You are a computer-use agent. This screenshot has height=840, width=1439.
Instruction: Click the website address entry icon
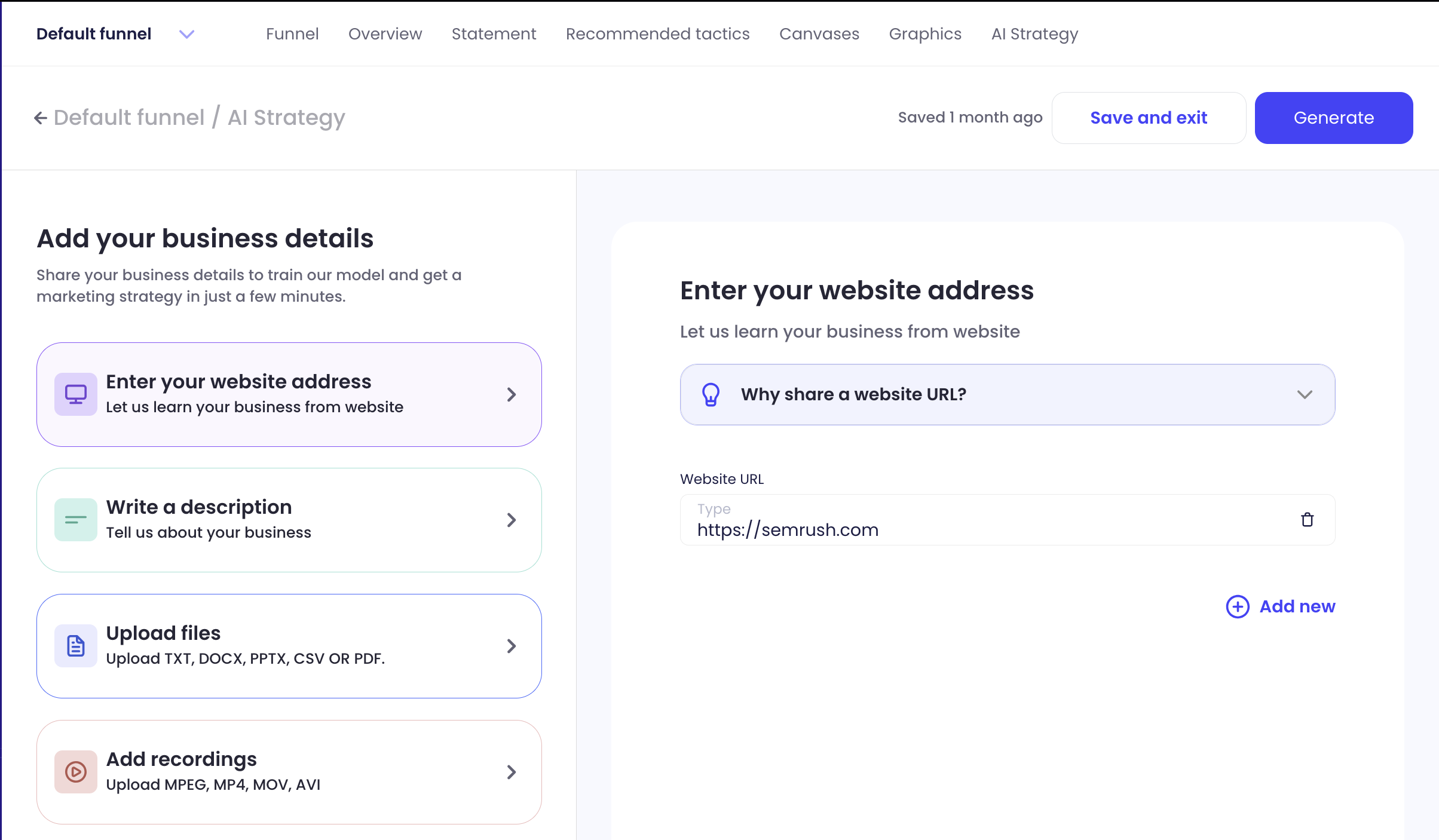click(x=76, y=394)
